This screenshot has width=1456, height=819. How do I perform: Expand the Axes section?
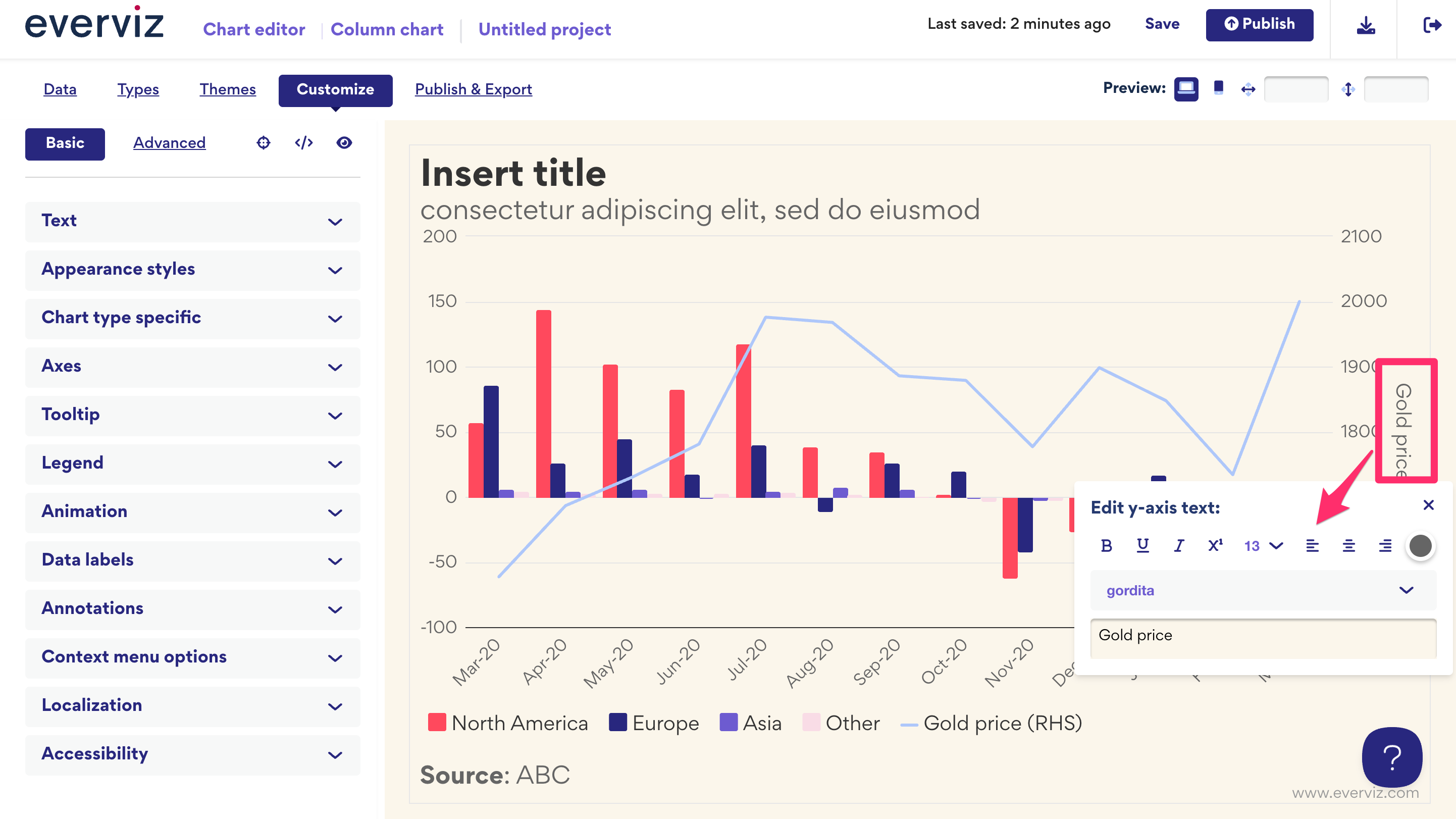(192, 366)
